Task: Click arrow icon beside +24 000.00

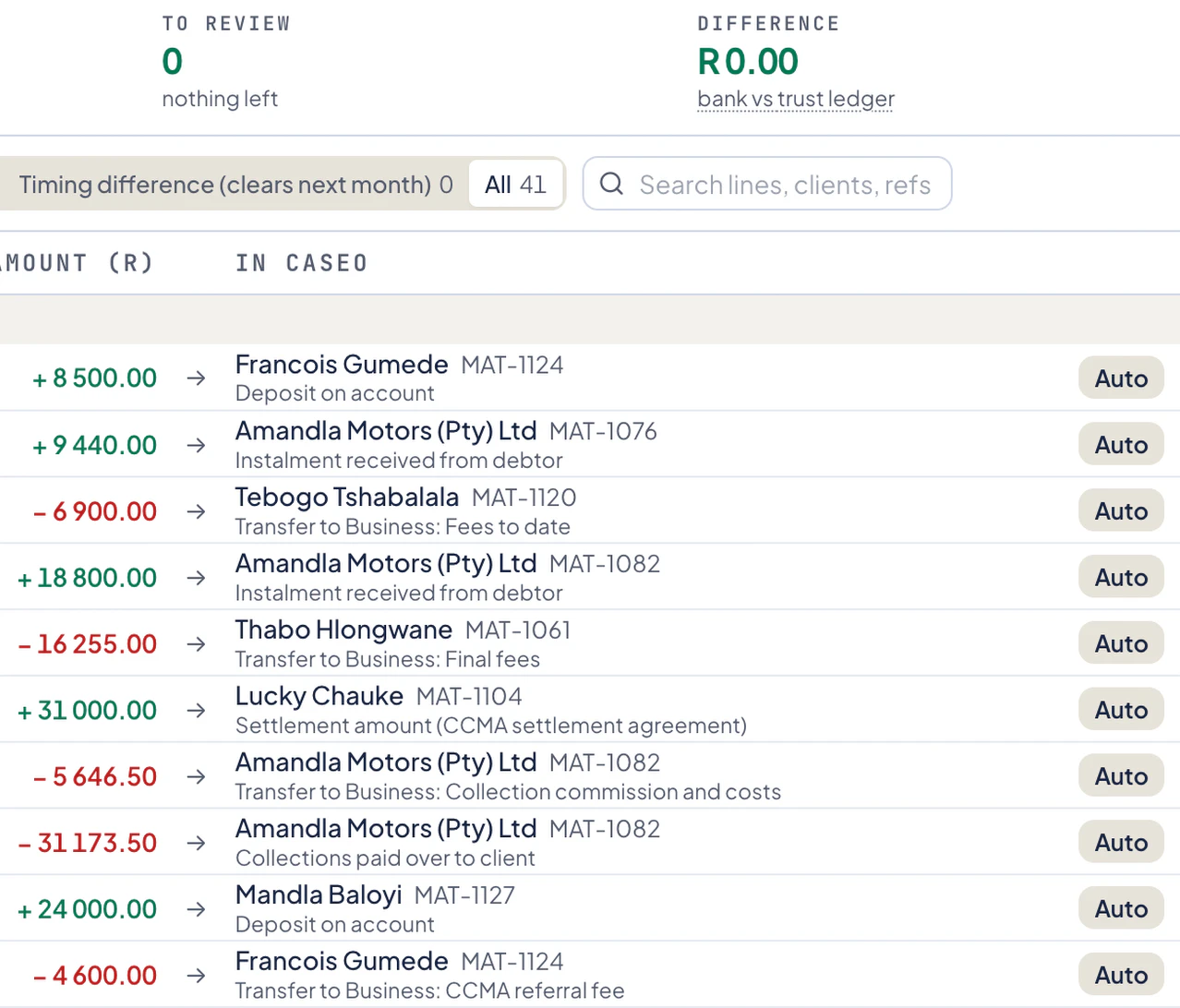Action: tap(196, 909)
